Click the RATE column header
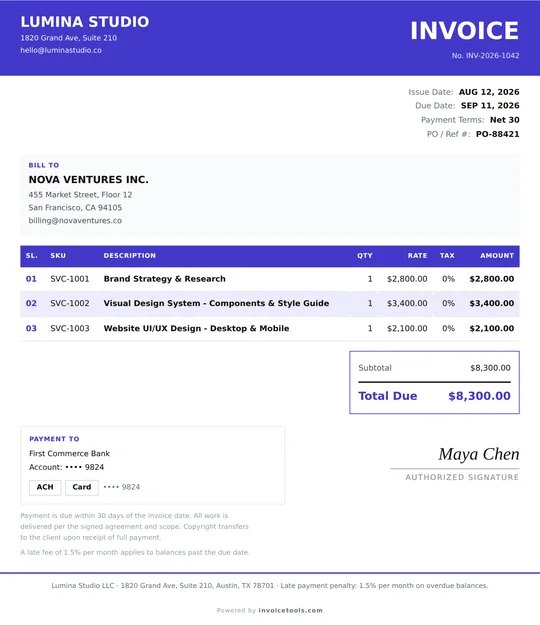Image resolution: width=540 pixels, height=625 pixels. pos(417,256)
